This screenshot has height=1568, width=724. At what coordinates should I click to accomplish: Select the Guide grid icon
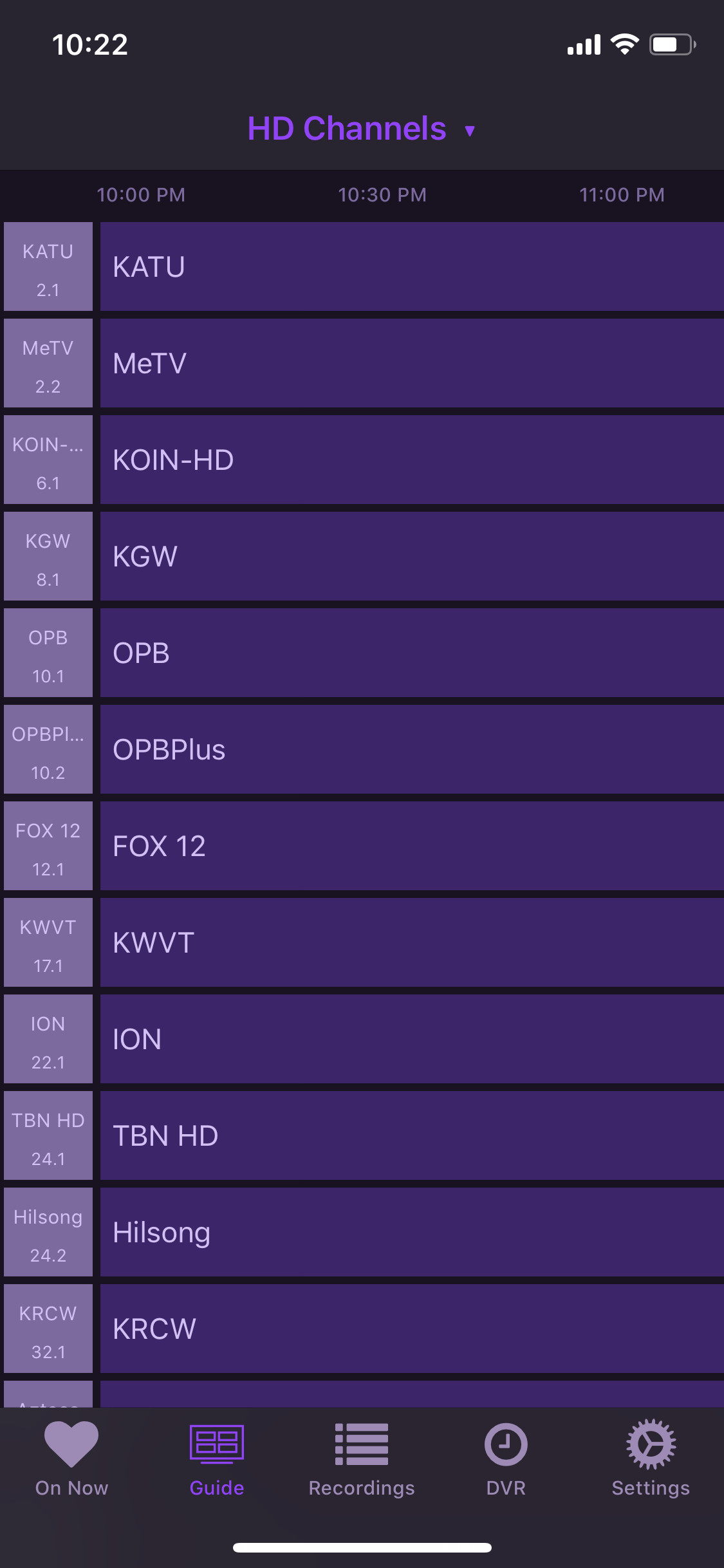pos(217,1444)
